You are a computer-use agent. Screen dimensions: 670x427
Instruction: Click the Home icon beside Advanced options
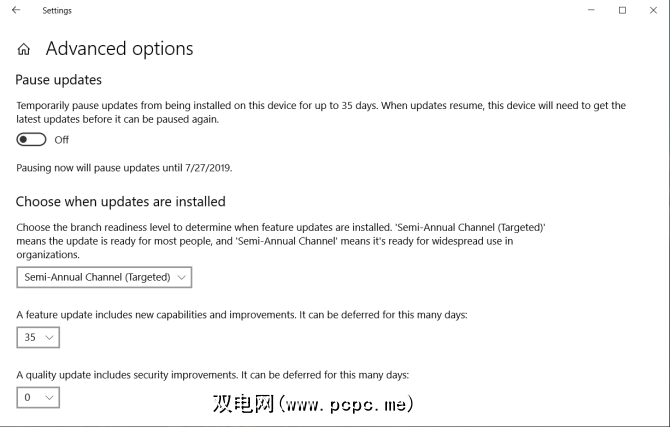click(24, 49)
